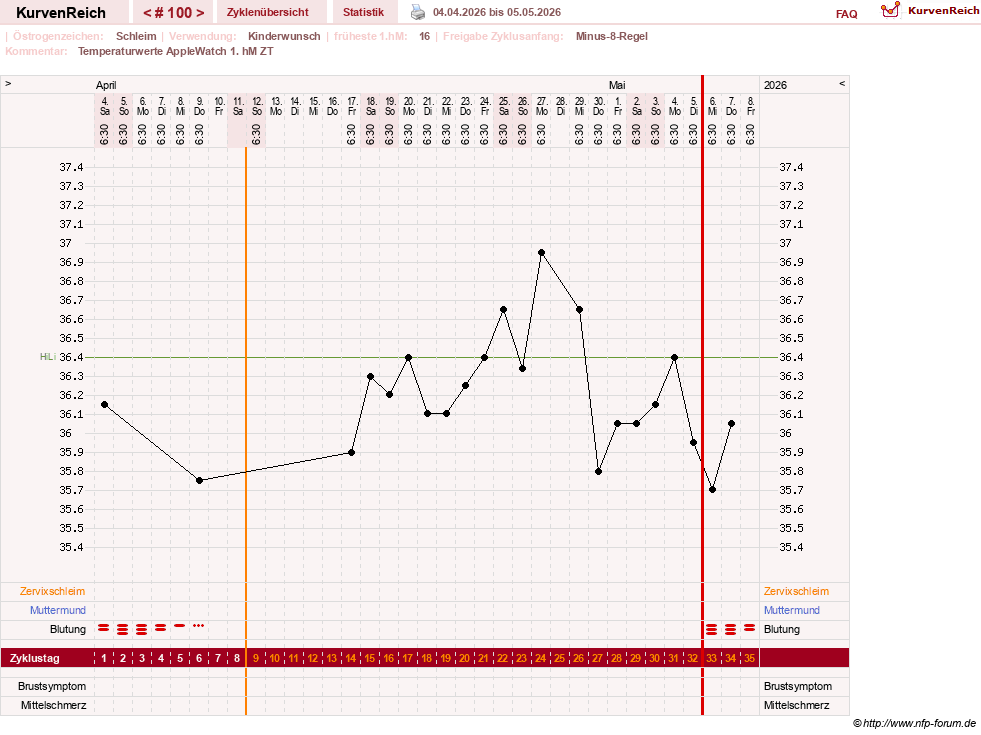
Task: Click the Minus-8-Regel value
Action: coord(611,36)
